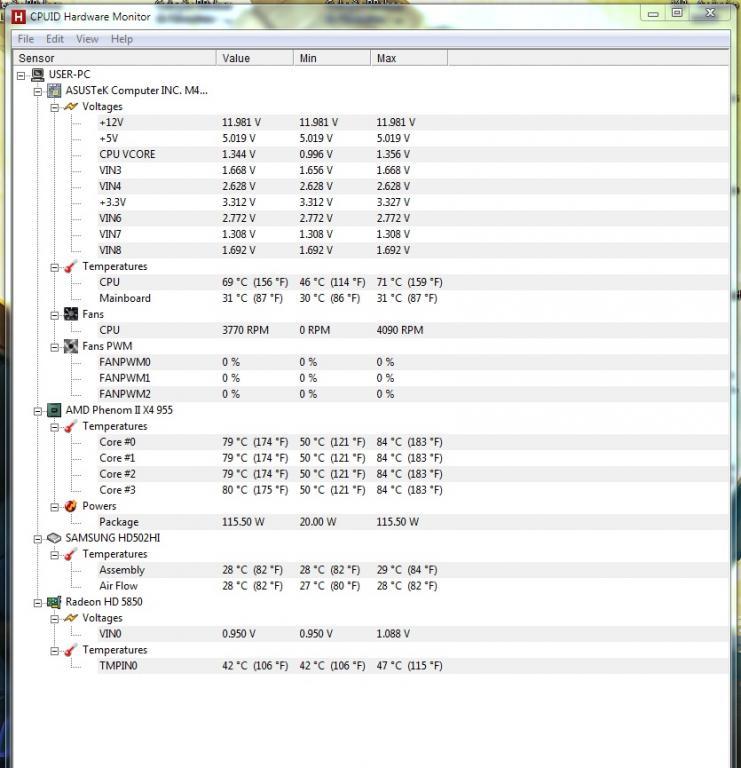Click the Fans PWM group icon
Viewport: 741px width, 768px height.
point(71,346)
